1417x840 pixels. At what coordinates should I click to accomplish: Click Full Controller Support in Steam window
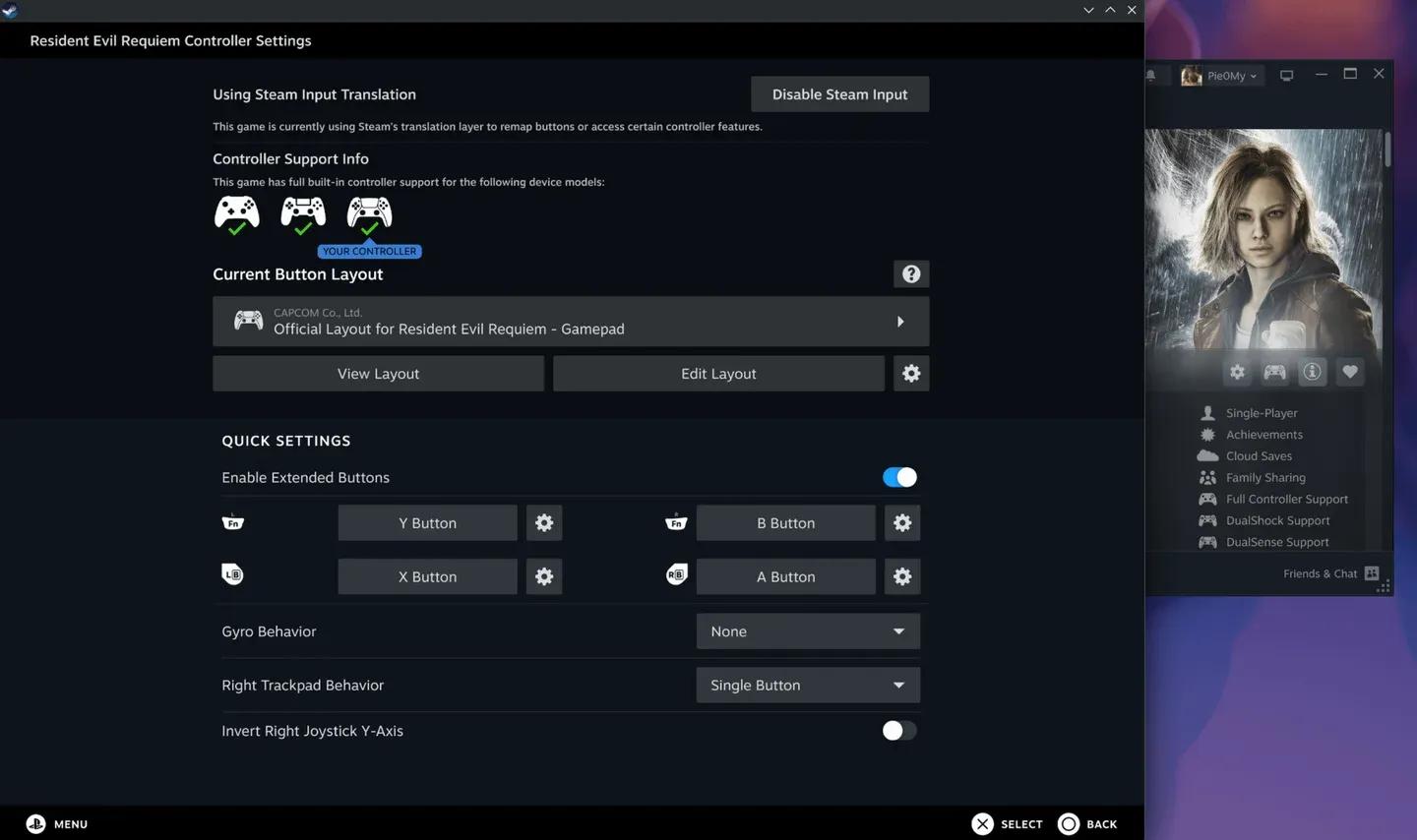(x=1287, y=500)
